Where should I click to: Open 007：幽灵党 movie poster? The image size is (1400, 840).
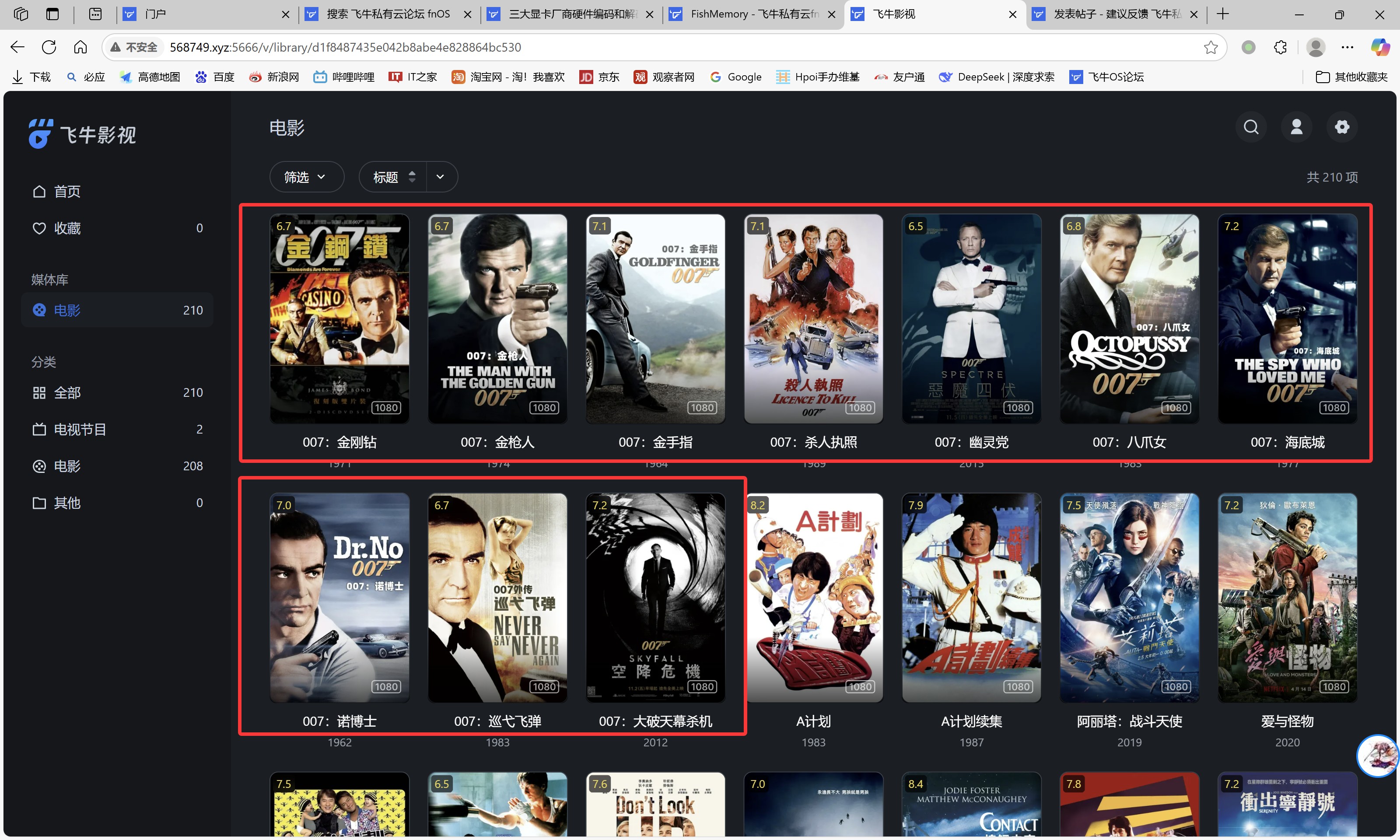pos(972,318)
